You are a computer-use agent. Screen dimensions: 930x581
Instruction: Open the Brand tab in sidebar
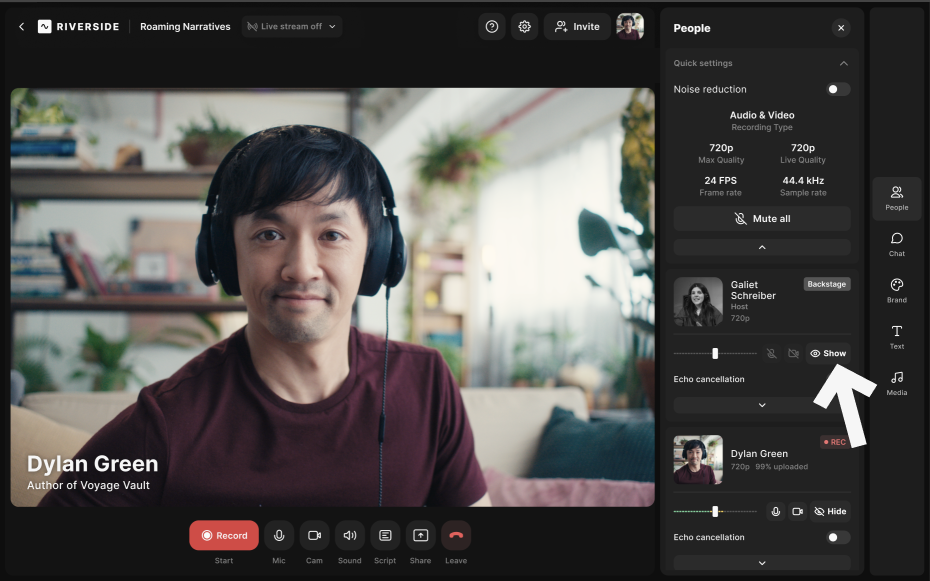pyautogui.click(x=896, y=290)
